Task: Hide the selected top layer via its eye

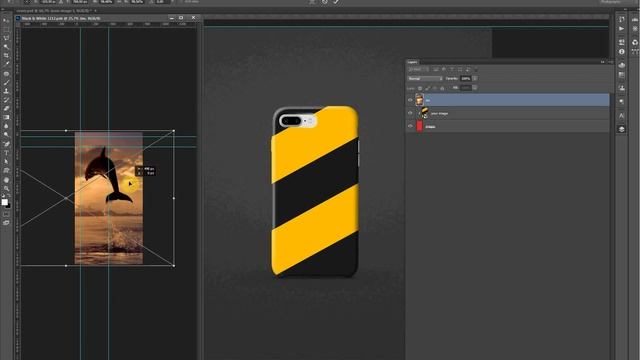Action: [x=410, y=100]
